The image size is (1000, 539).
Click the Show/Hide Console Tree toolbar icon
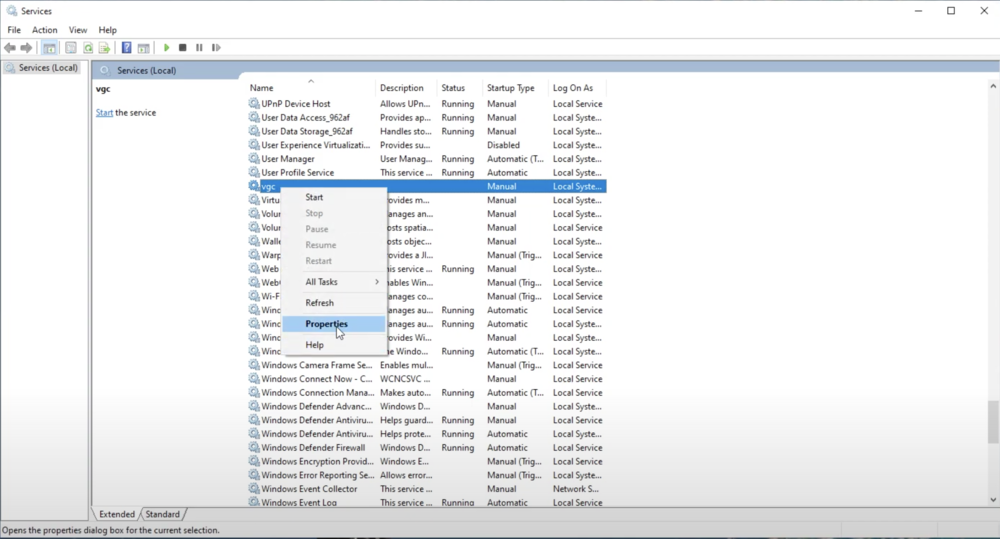point(49,48)
